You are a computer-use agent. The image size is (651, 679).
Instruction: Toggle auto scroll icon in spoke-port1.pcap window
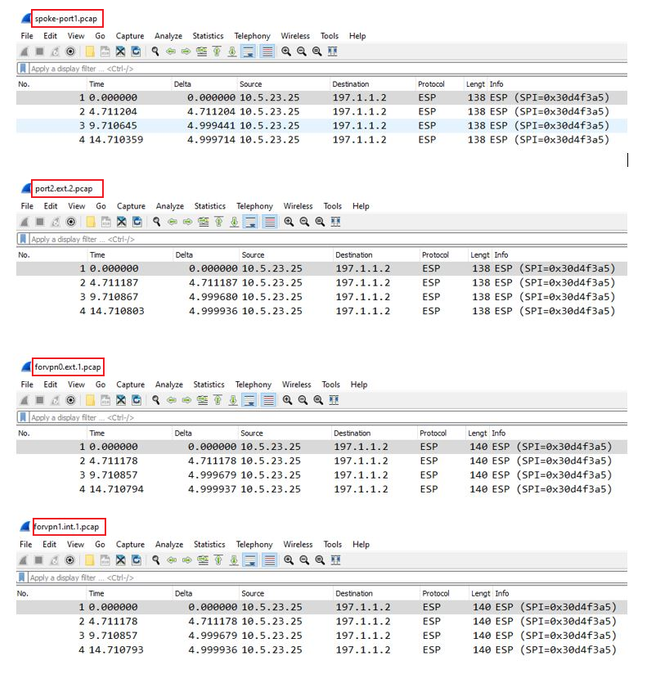click(x=248, y=52)
